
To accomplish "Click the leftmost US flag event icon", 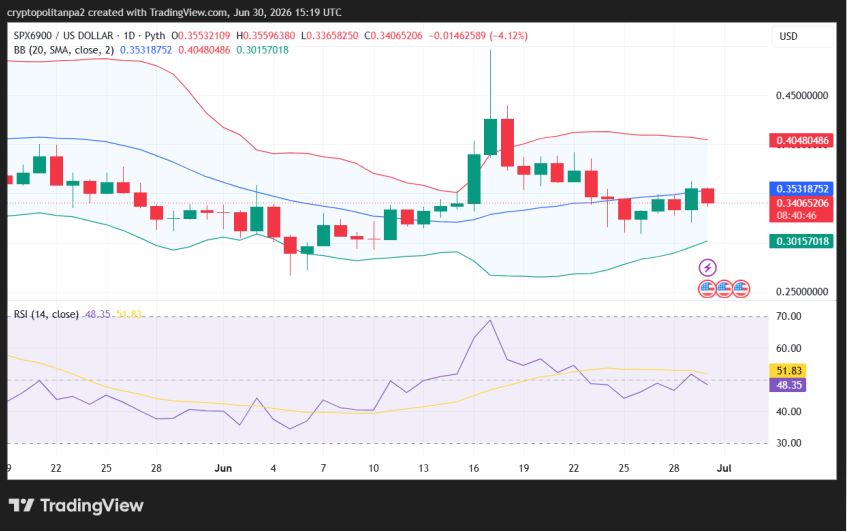I will click(707, 289).
